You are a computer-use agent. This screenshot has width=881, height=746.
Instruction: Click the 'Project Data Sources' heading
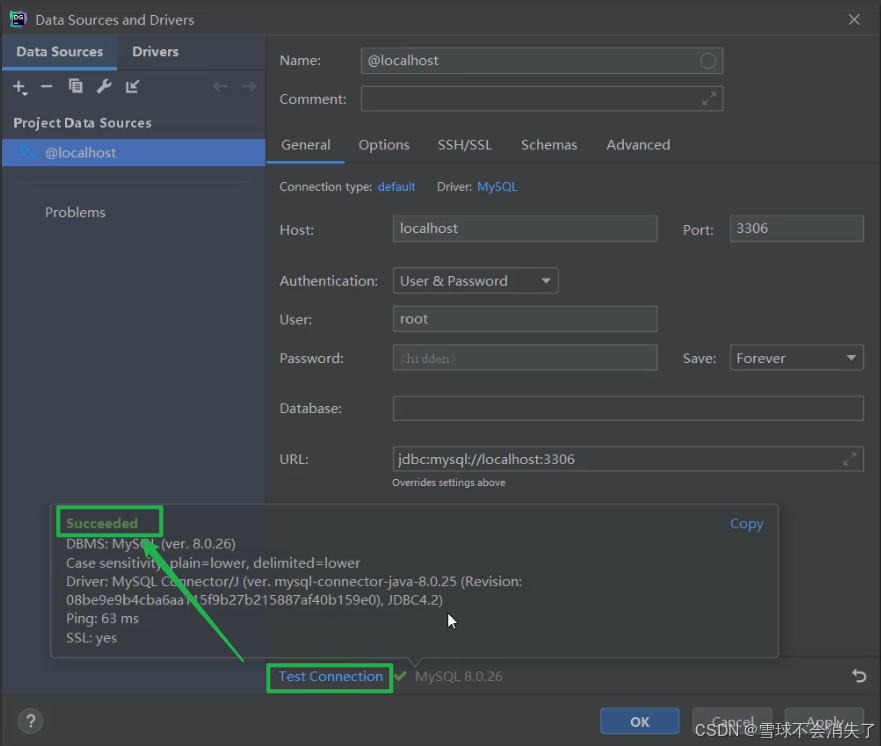[x=83, y=123]
